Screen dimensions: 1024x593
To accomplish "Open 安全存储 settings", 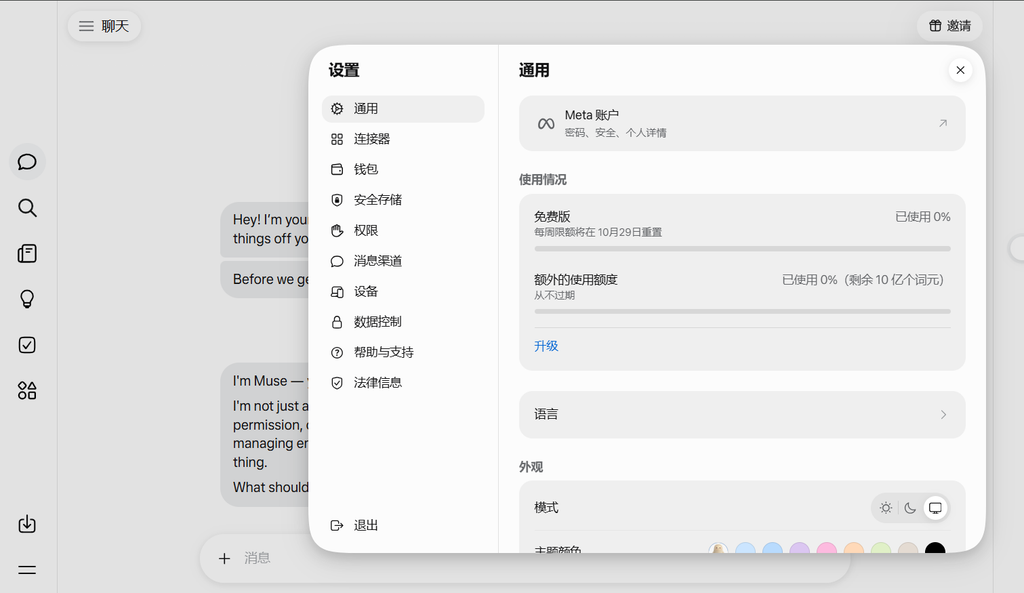I will (403, 200).
